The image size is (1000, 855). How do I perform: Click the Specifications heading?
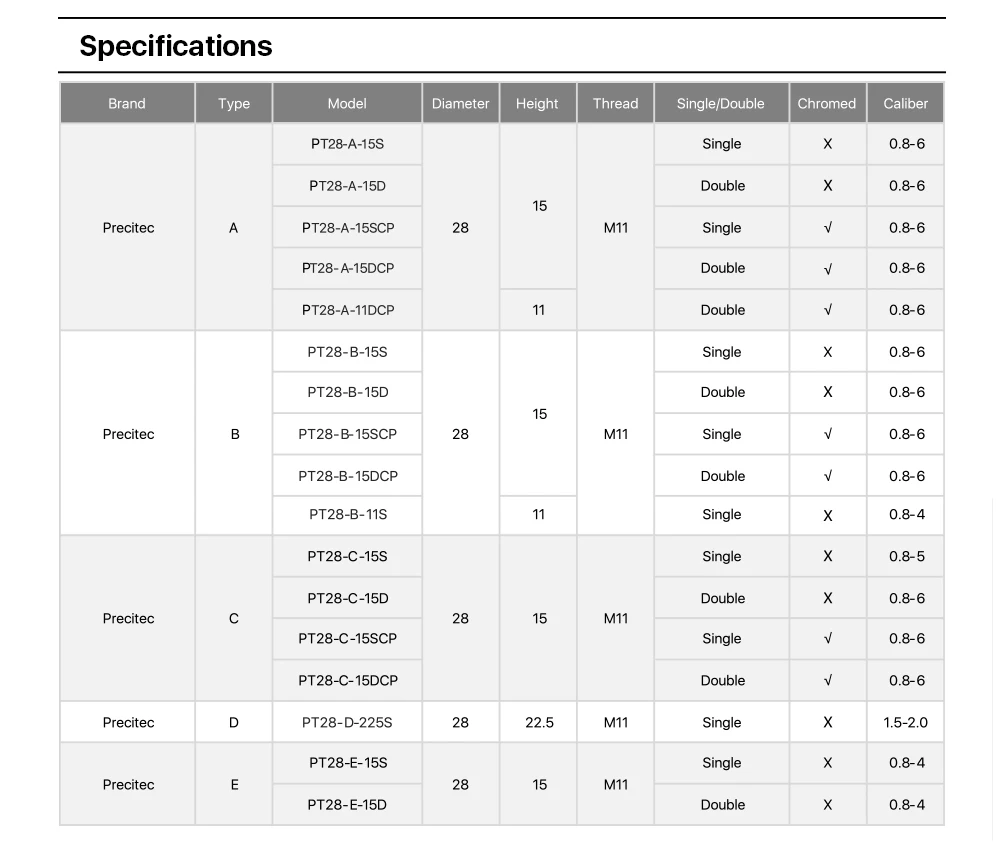176,46
